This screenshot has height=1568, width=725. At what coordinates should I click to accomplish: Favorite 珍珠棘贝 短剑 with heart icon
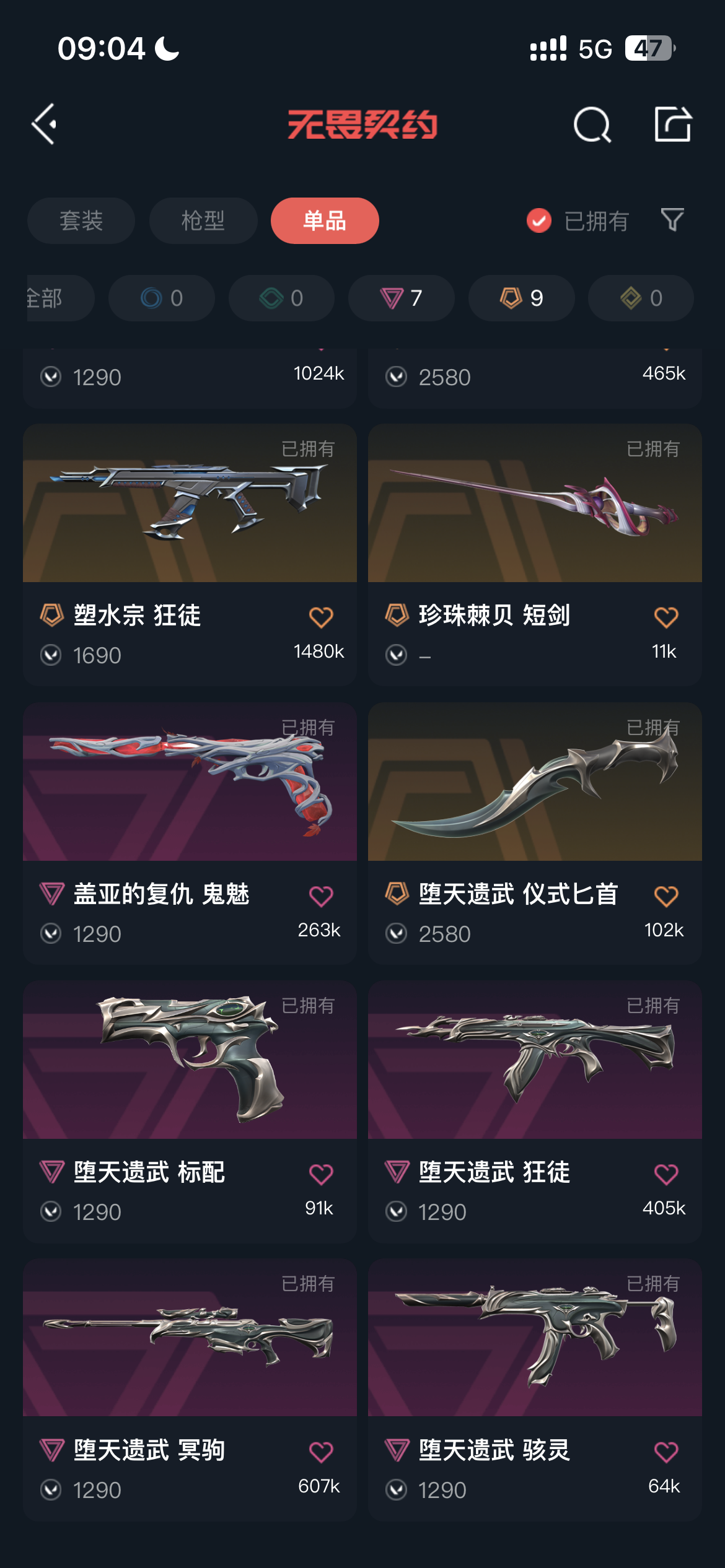(666, 617)
